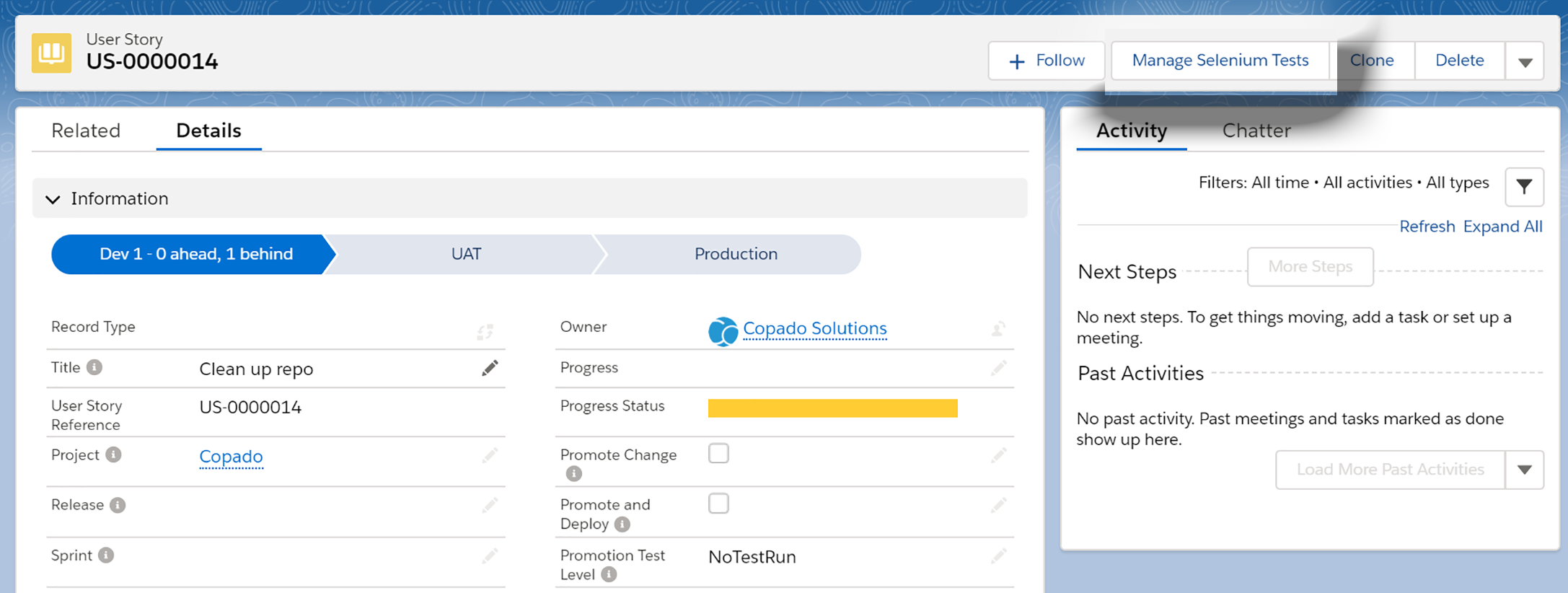1568x593 pixels.
Task: Click the Delete button
Action: 1460,61
